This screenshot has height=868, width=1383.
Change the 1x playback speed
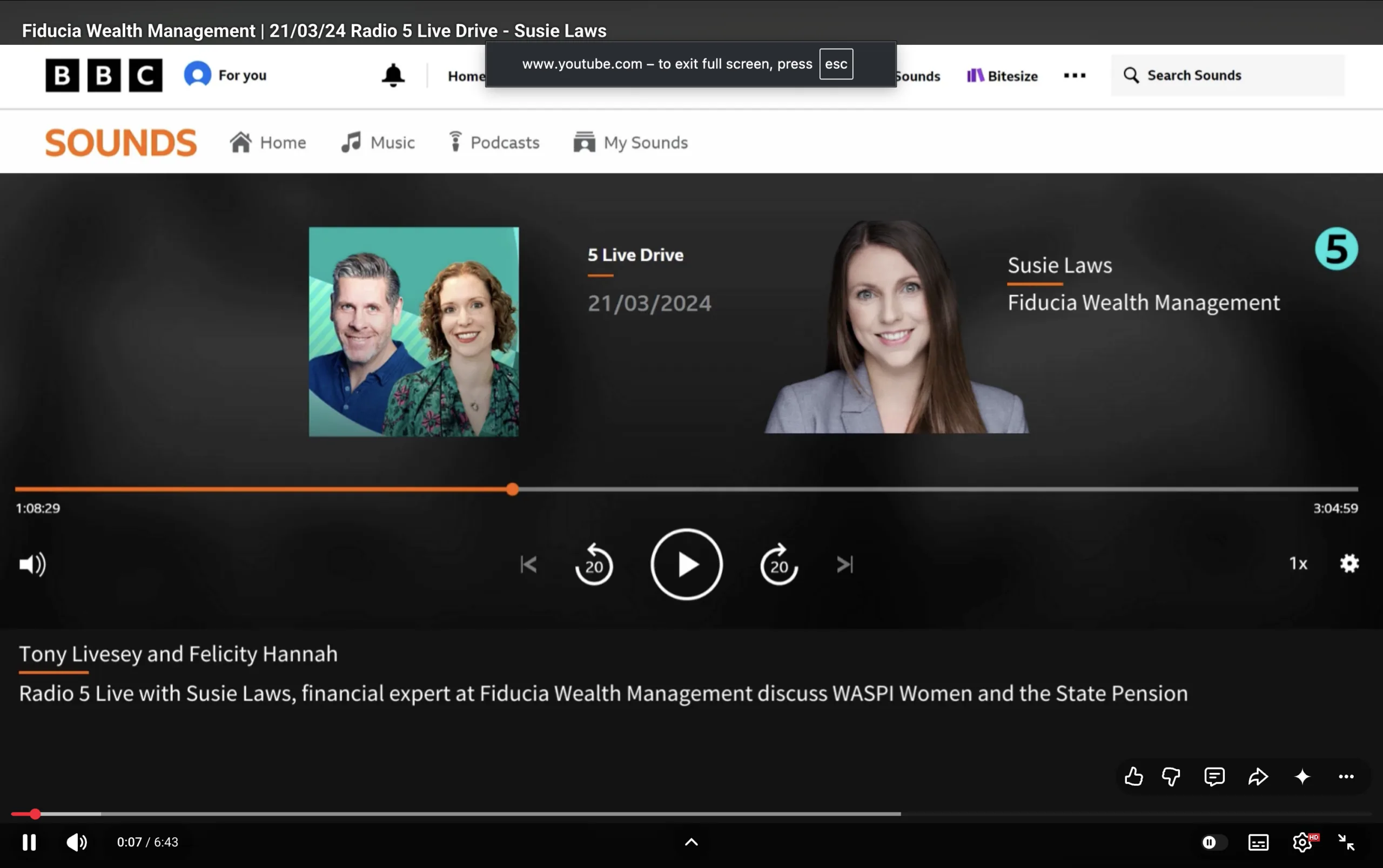point(1298,564)
